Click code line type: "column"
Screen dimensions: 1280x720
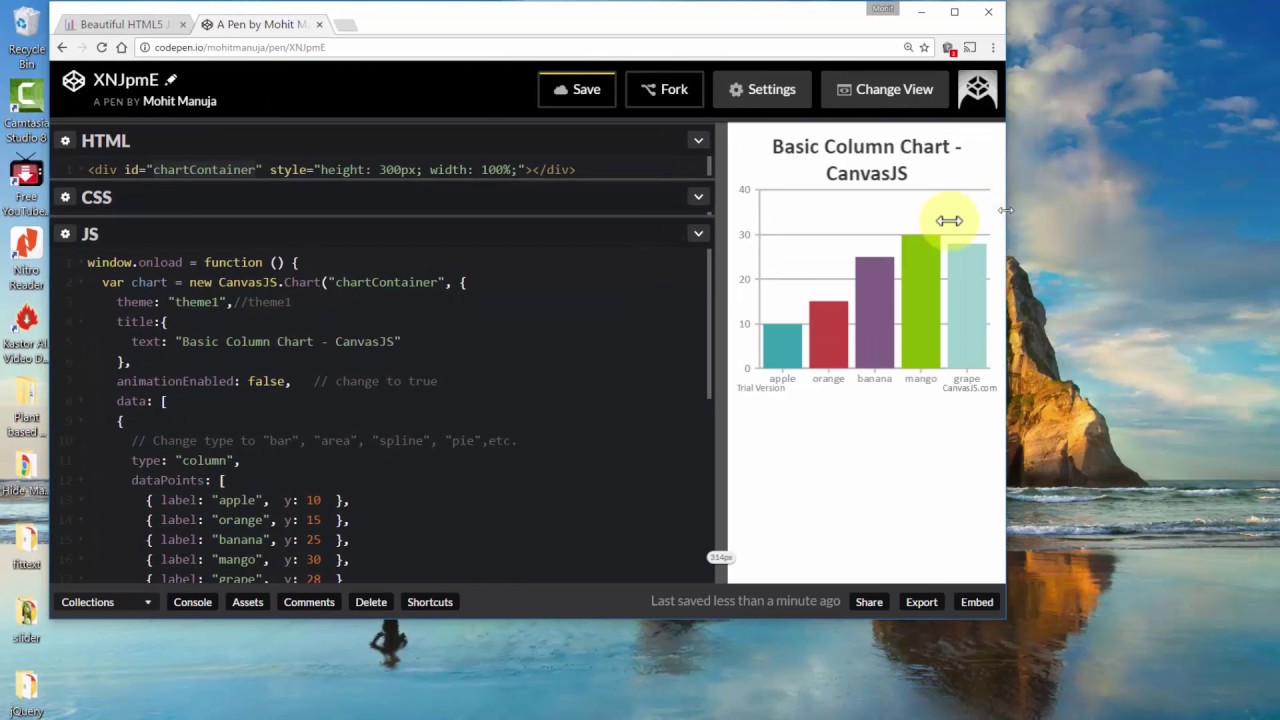coord(185,460)
